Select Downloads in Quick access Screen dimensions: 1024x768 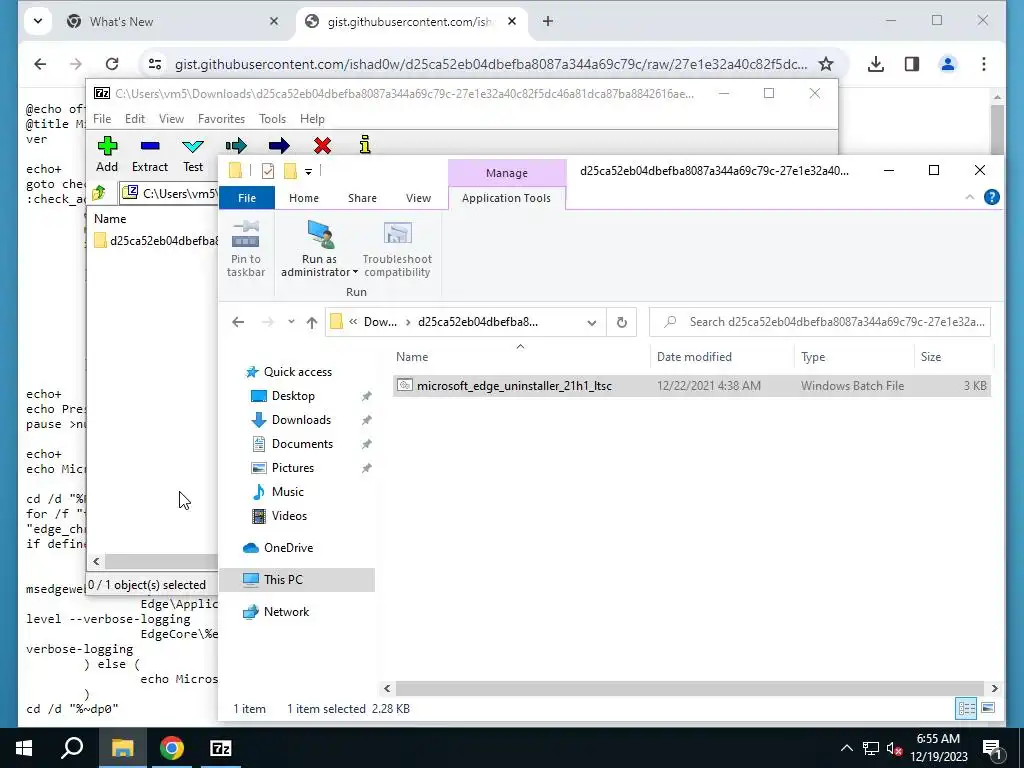pos(301,420)
